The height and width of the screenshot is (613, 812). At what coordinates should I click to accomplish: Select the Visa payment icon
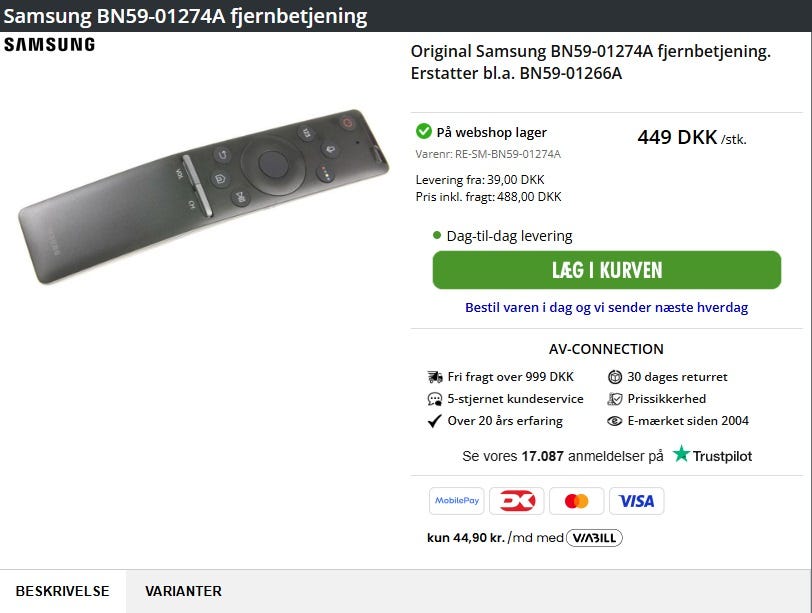[636, 501]
